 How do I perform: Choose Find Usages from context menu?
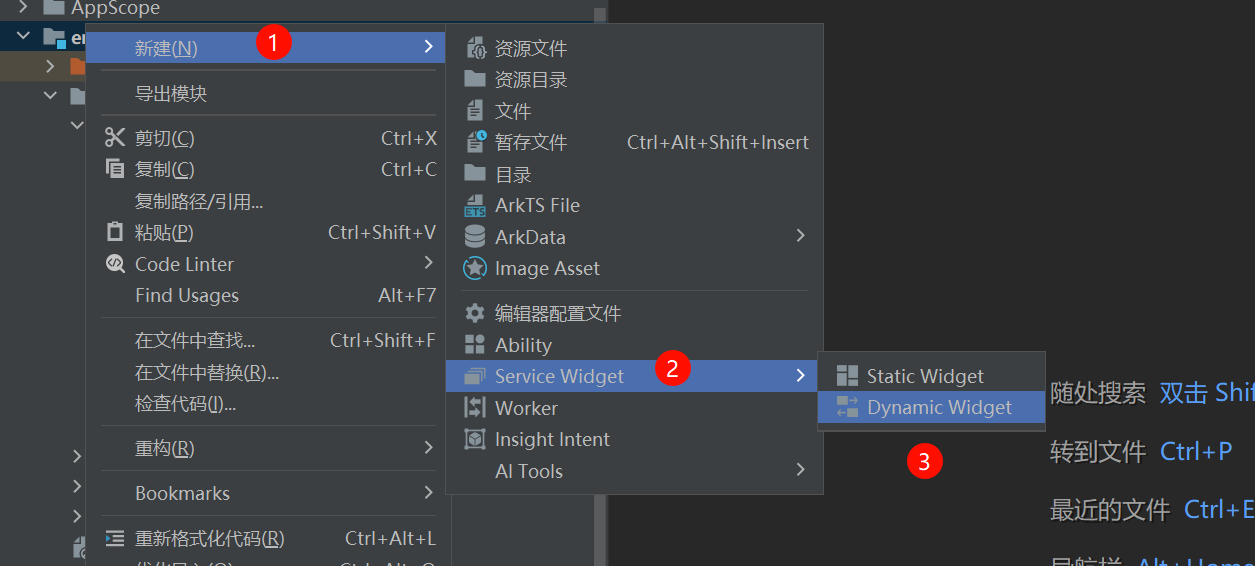tap(187, 295)
